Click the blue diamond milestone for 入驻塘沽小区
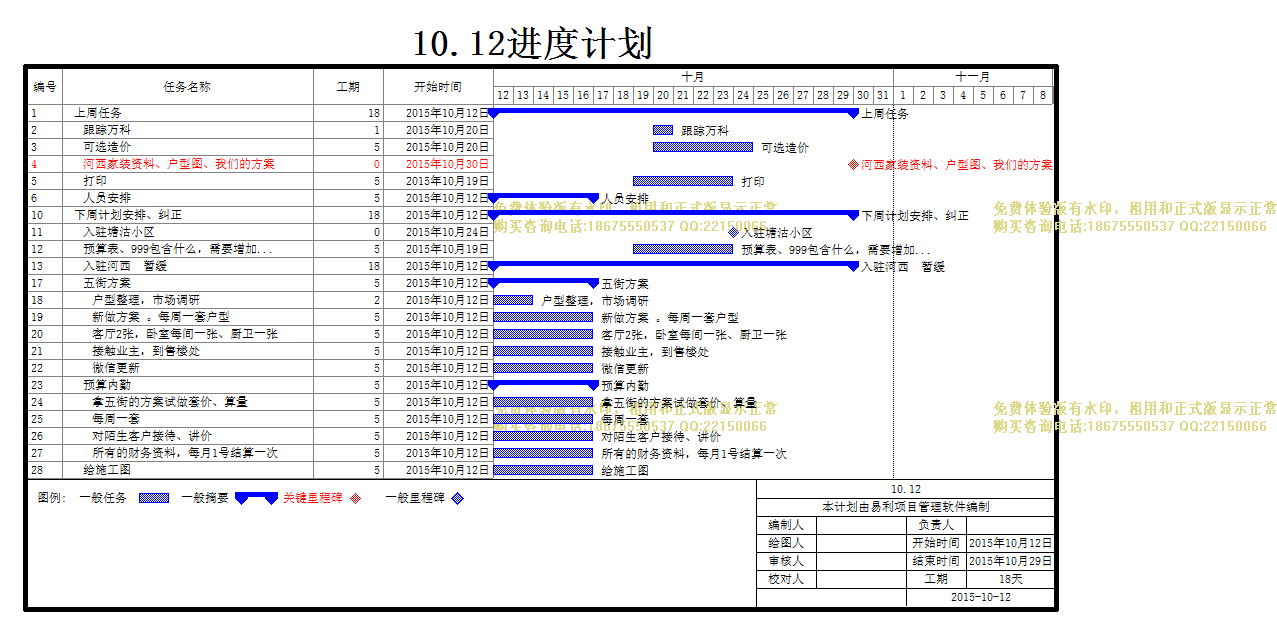 pyautogui.click(x=733, y=232)
